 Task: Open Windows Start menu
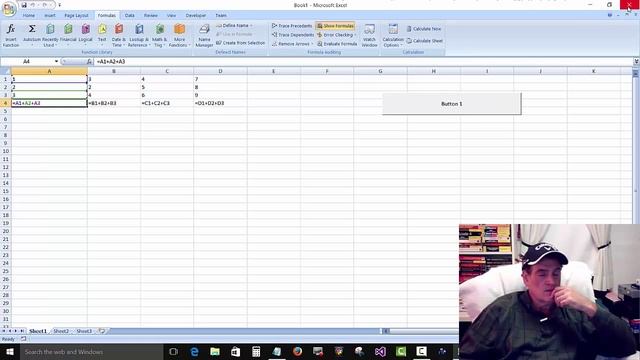coord(10,351)
